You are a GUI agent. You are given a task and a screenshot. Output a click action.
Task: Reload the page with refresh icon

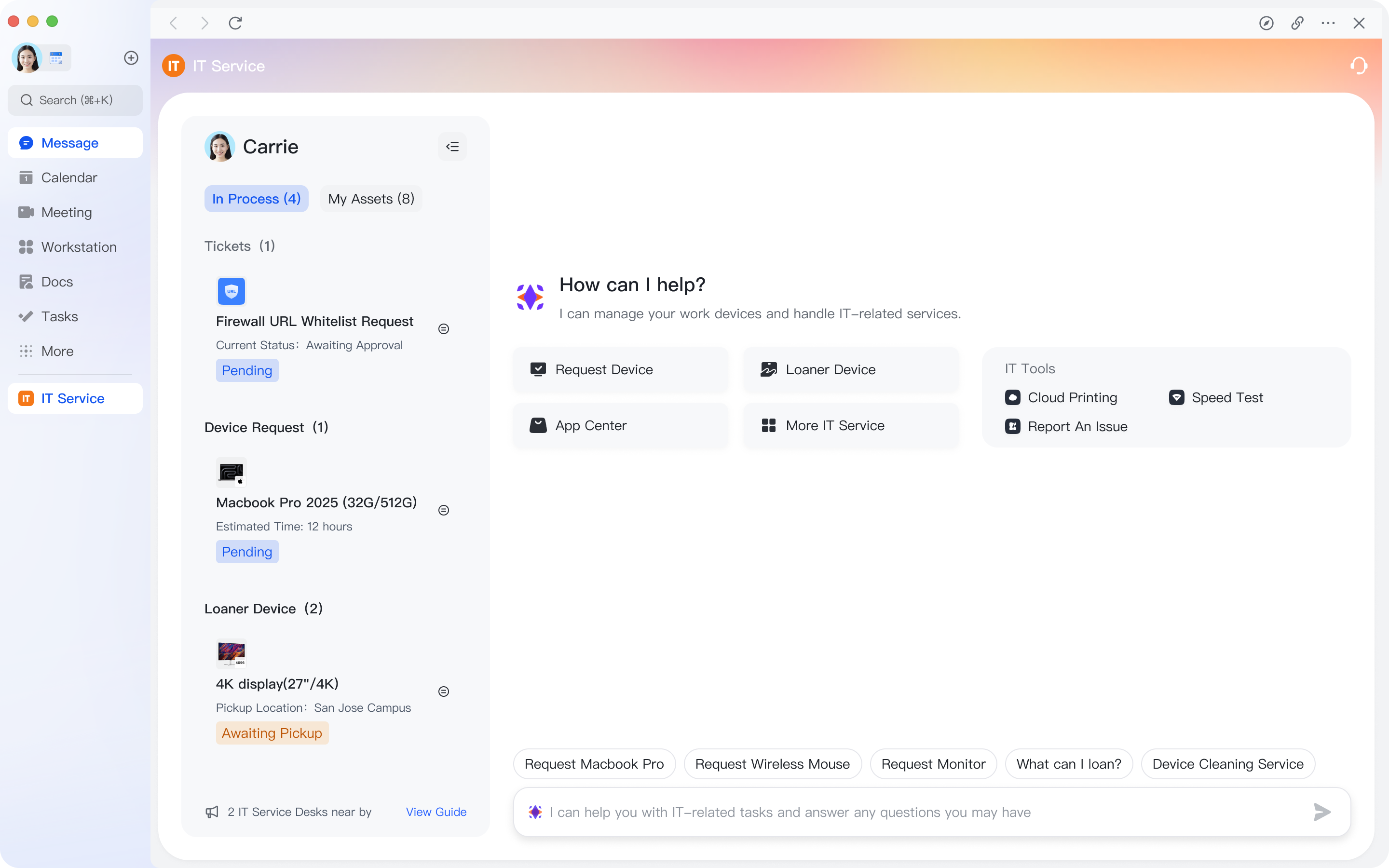click(x=235, y=23)
